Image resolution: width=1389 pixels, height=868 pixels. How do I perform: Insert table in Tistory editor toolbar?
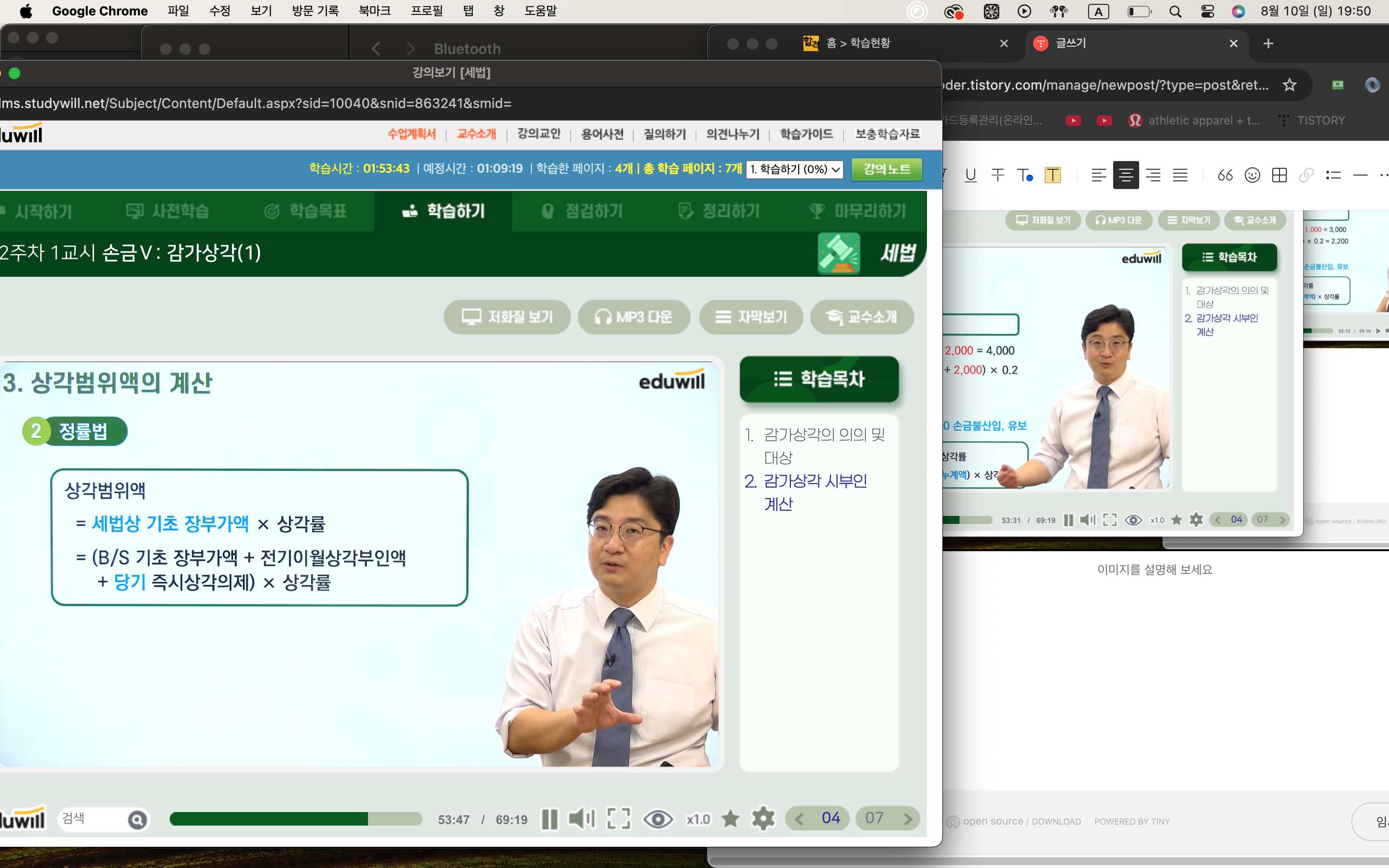click(x=1280, y=175)
